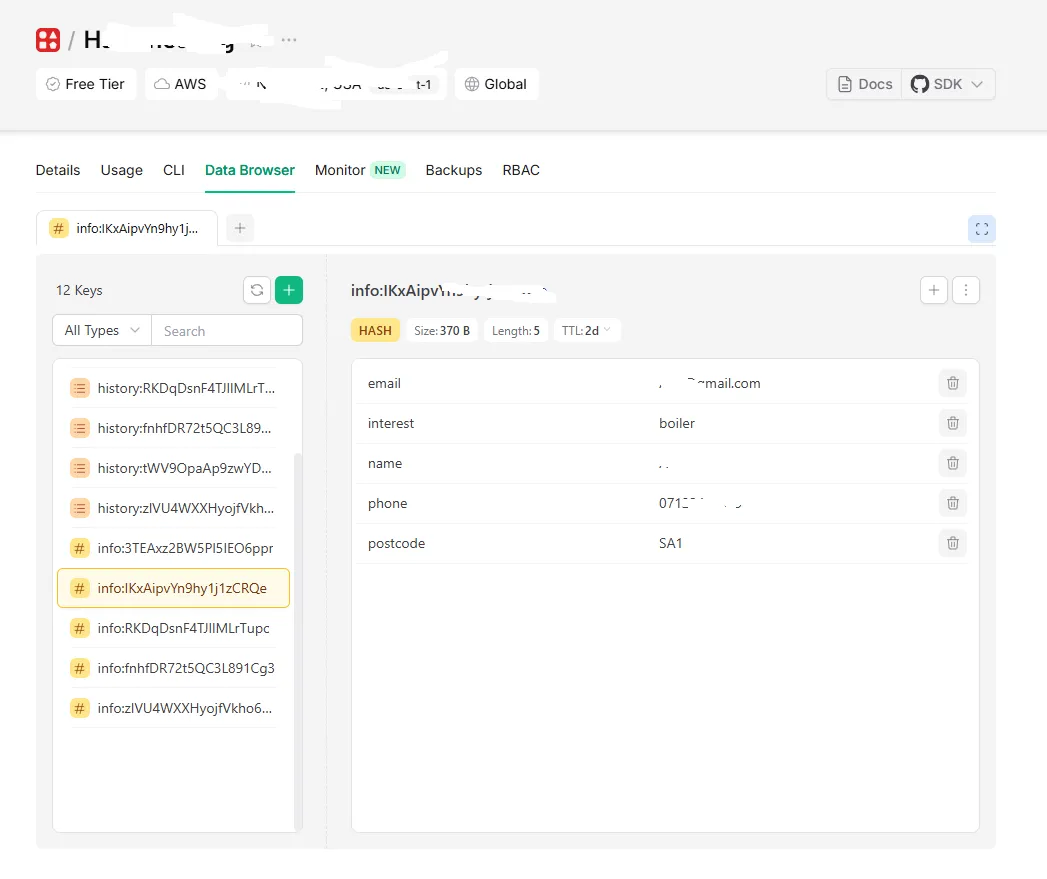Viewport: 1047px width, 879px height.
Task: Expand the SDK dropdown
Action: (948, 84)
